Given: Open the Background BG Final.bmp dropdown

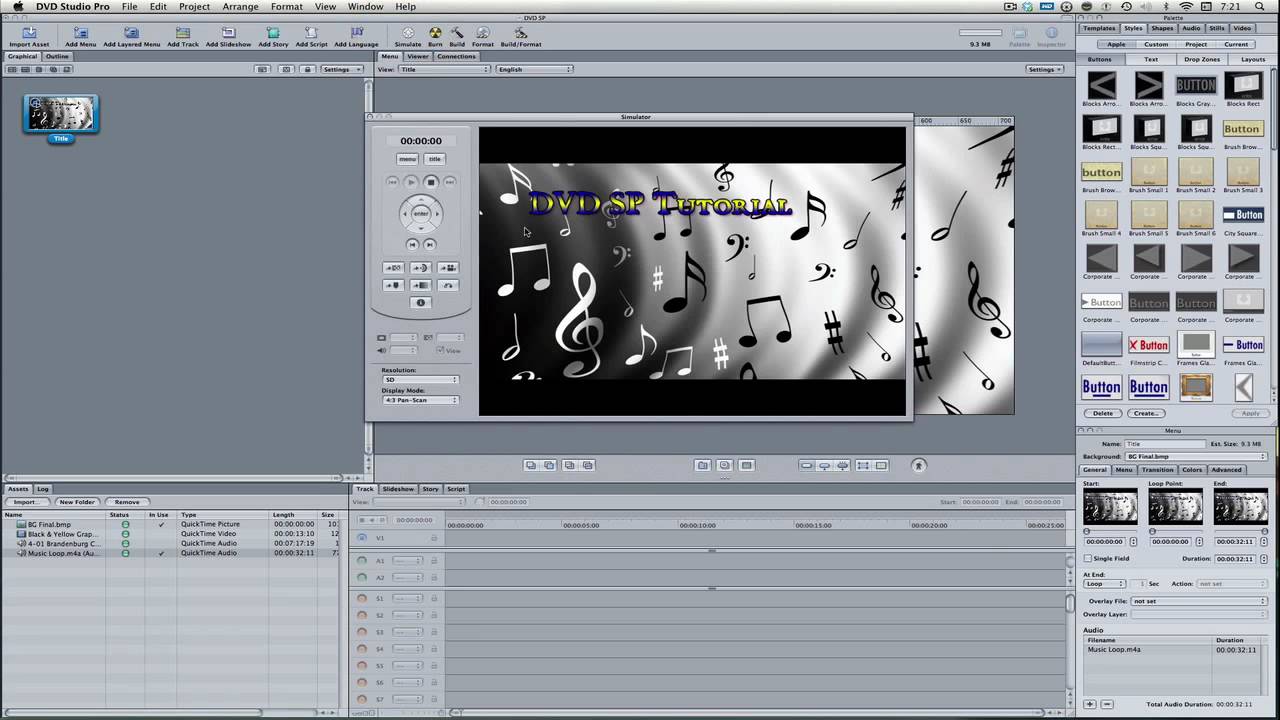Looking at the screenshot, I should [1196, 456].
